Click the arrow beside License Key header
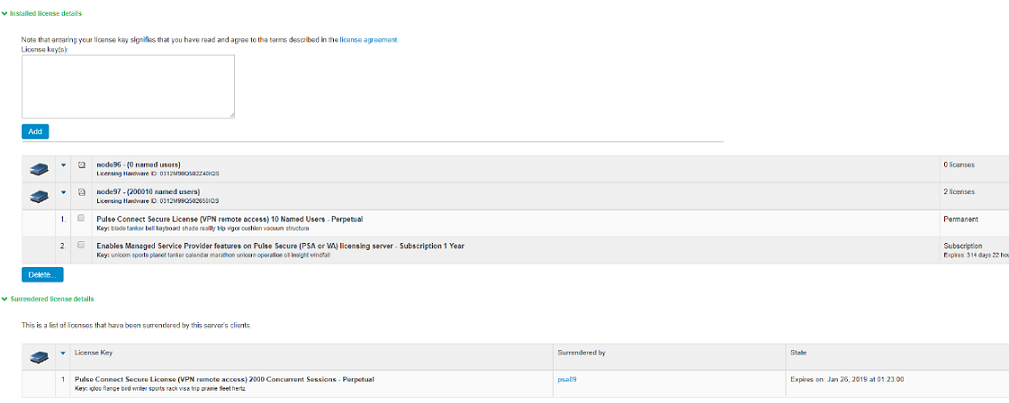Viewport: 1009px width, 403px height. [63, 353]
